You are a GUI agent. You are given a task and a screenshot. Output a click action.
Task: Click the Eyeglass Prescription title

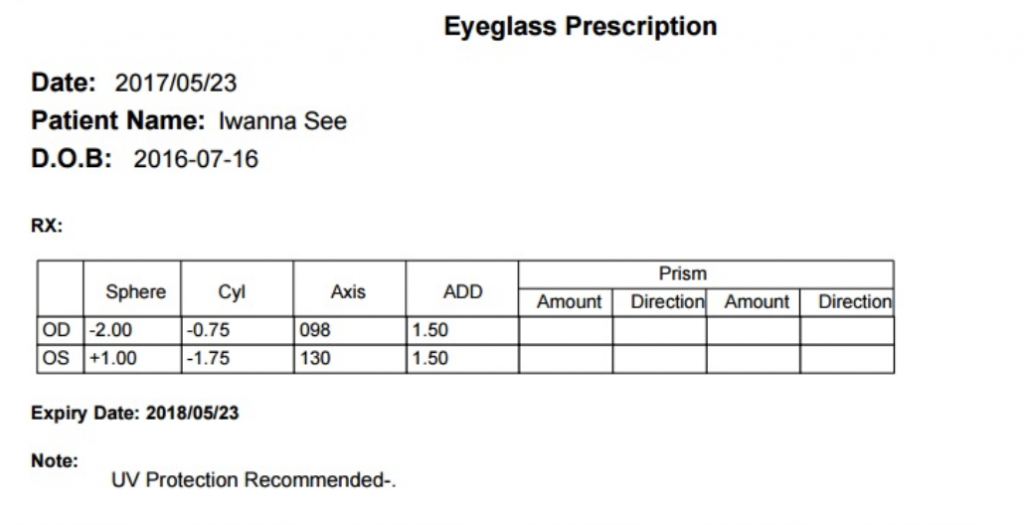[581, 27]
